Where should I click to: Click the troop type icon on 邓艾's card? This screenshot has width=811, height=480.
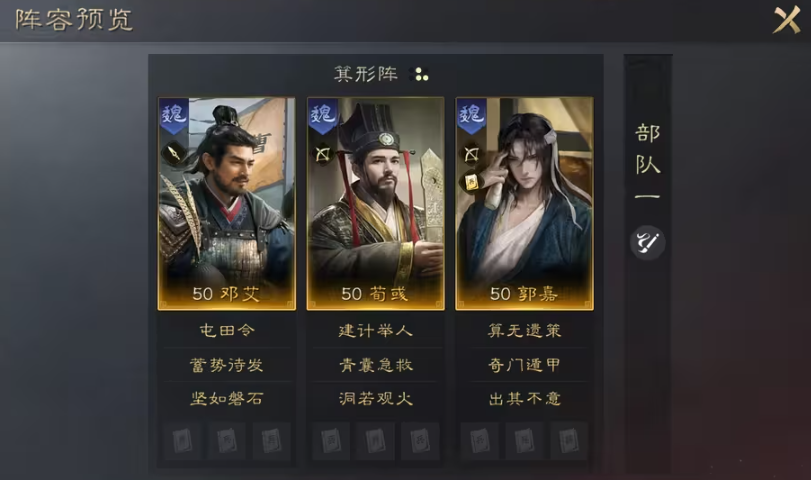(173, 153)
